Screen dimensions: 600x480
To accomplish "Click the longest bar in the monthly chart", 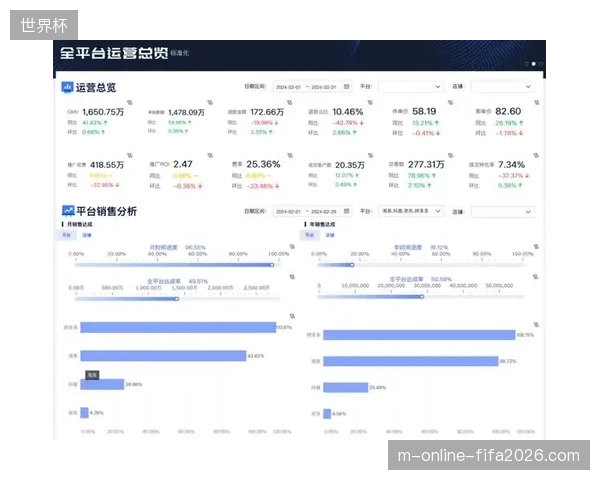I will (x=178, y=327).
